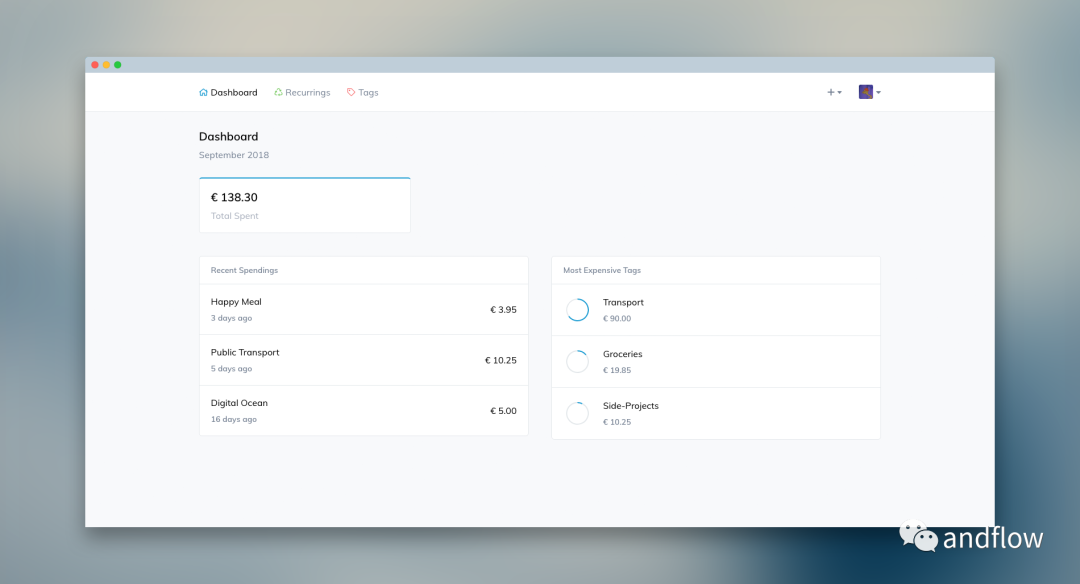Viewport: 1080px width, 584px height.
Task: Click the Side-Projects progress circle icon
Action: coord(577,413)
